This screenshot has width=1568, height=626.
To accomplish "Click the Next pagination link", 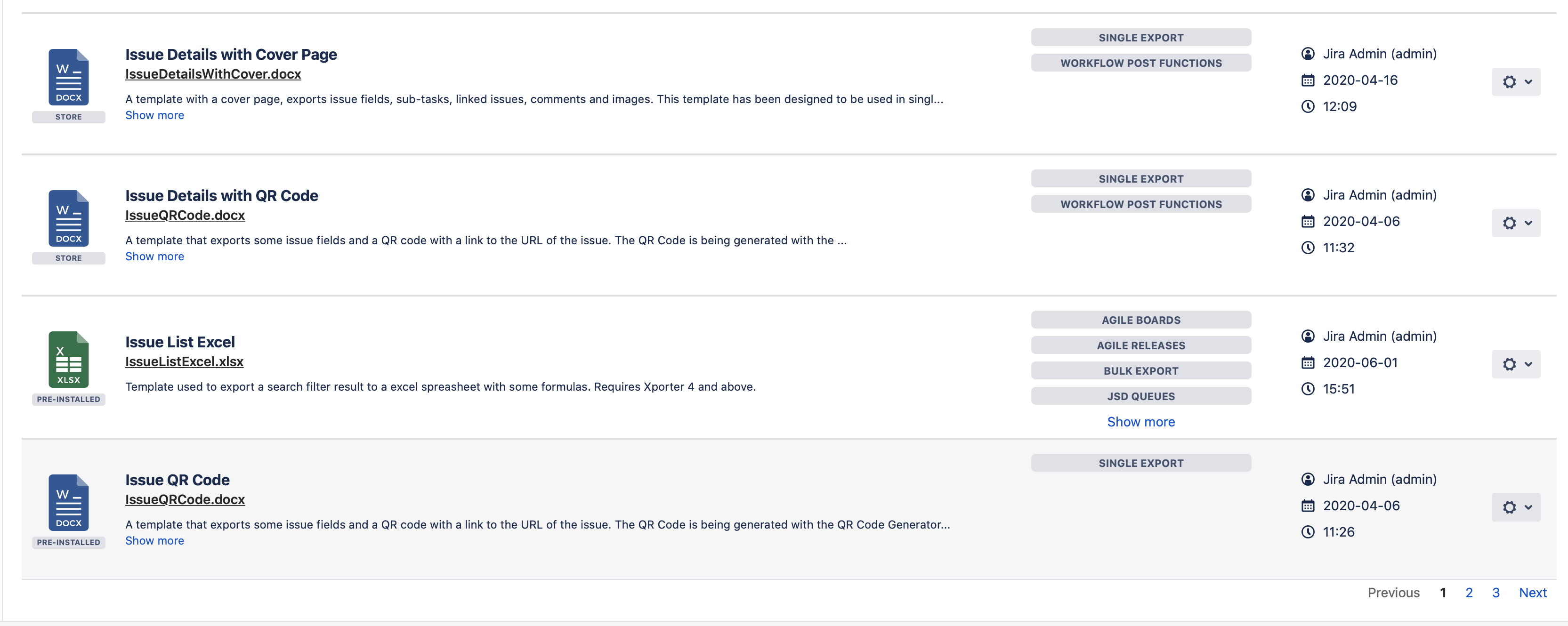I will tap(1532, 593).
